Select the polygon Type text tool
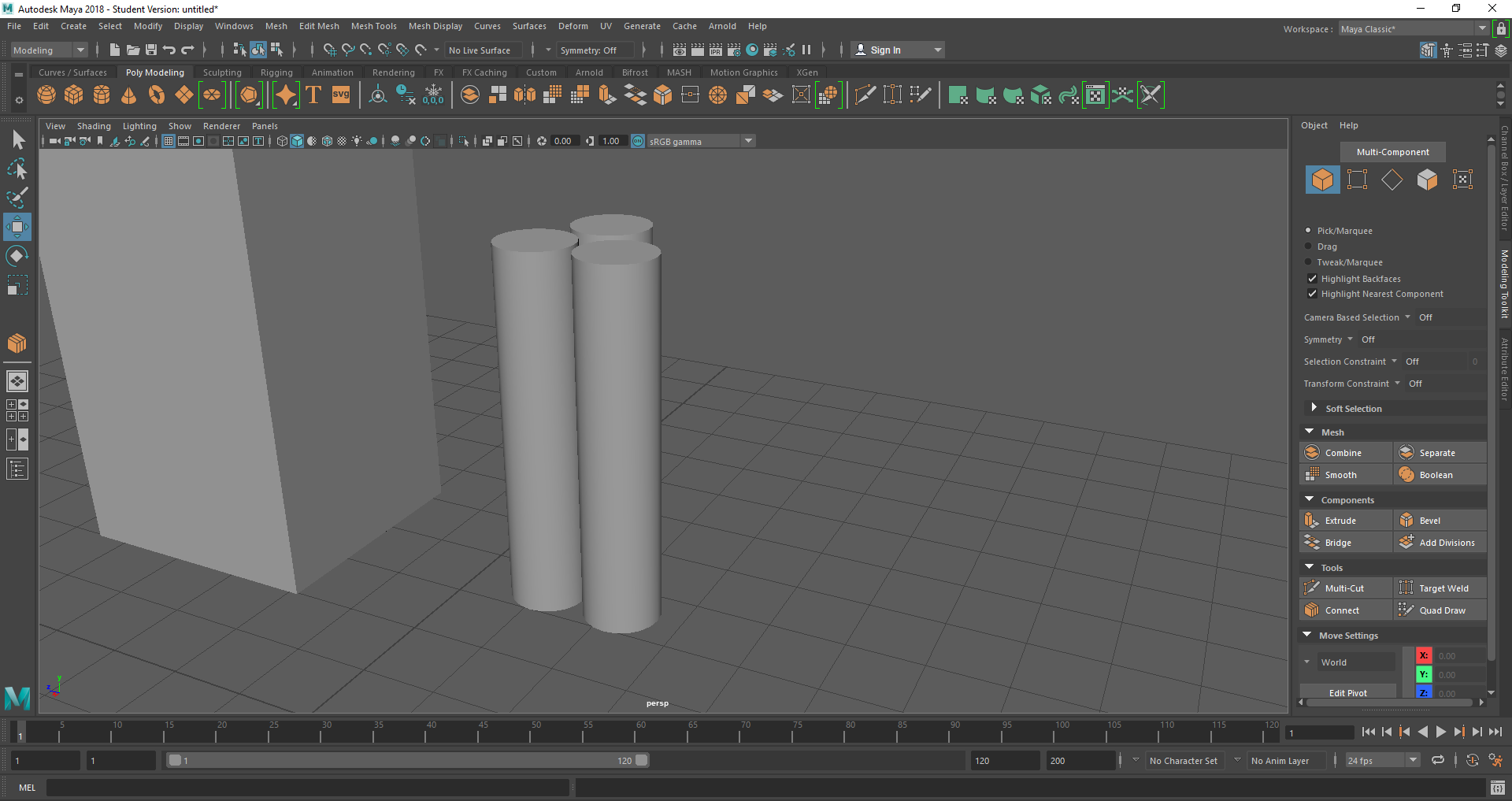Image resolution: width=1512 pixels, height=801 pixels. point(313,95)
